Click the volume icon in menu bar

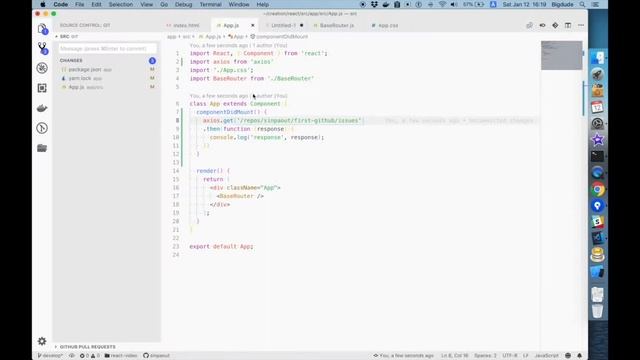(454, 4)
